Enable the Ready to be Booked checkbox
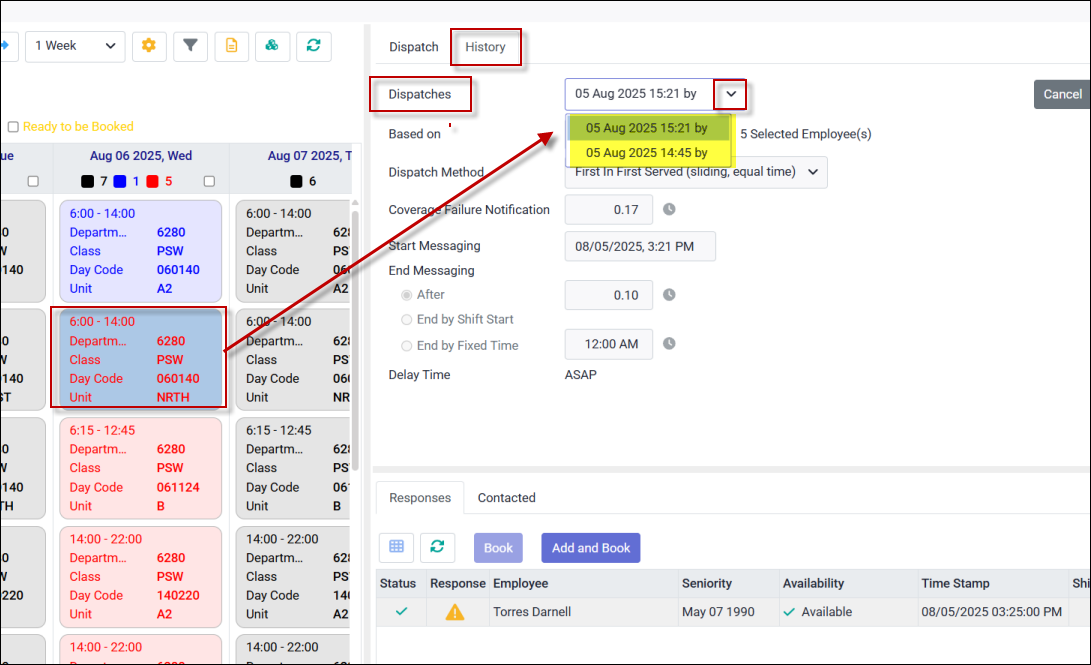The width and height of the screenshot is (1091, 665). (x=13, y=127)
